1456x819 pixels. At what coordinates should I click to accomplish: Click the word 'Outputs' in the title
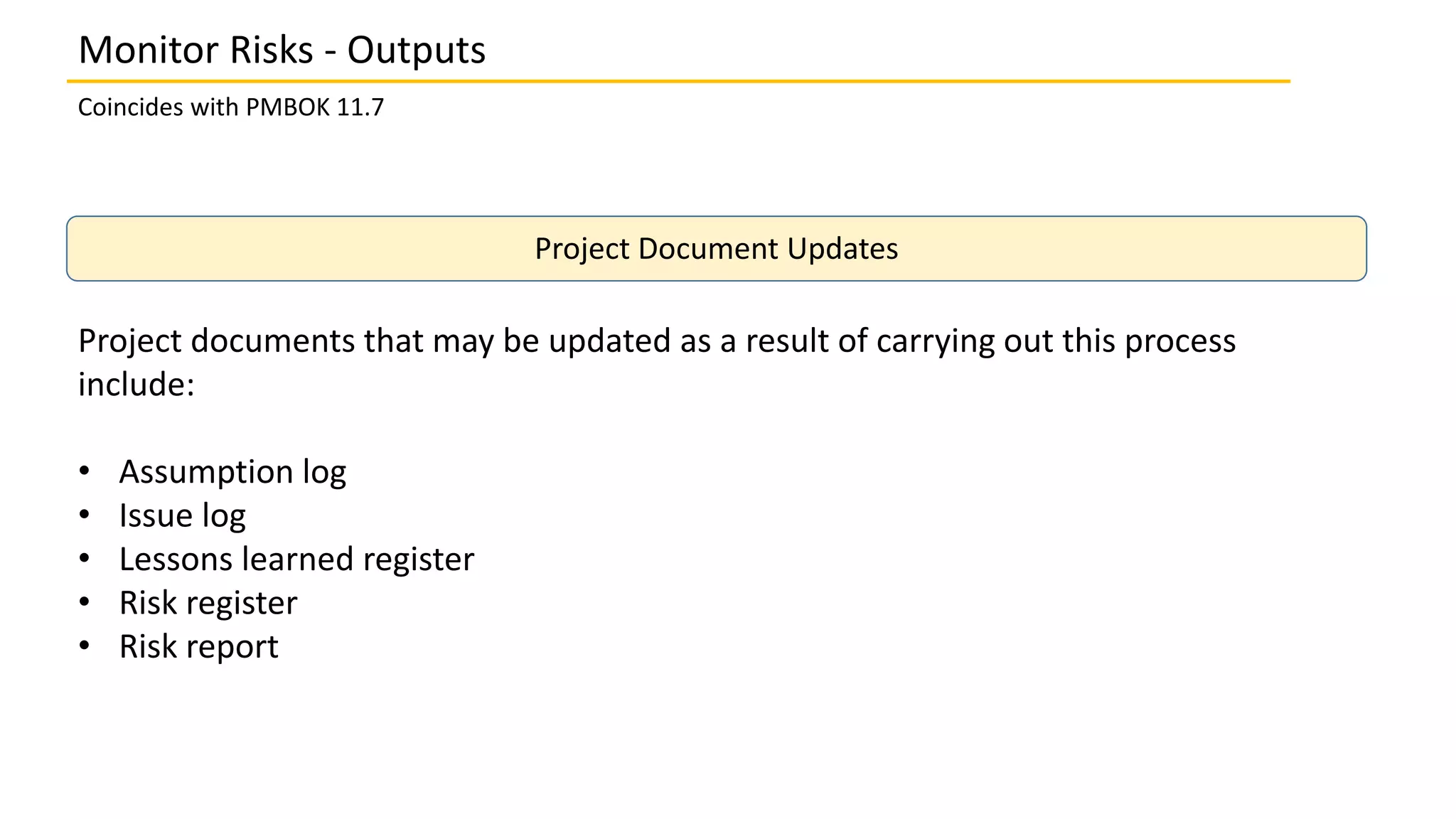[x=416, y=50]
